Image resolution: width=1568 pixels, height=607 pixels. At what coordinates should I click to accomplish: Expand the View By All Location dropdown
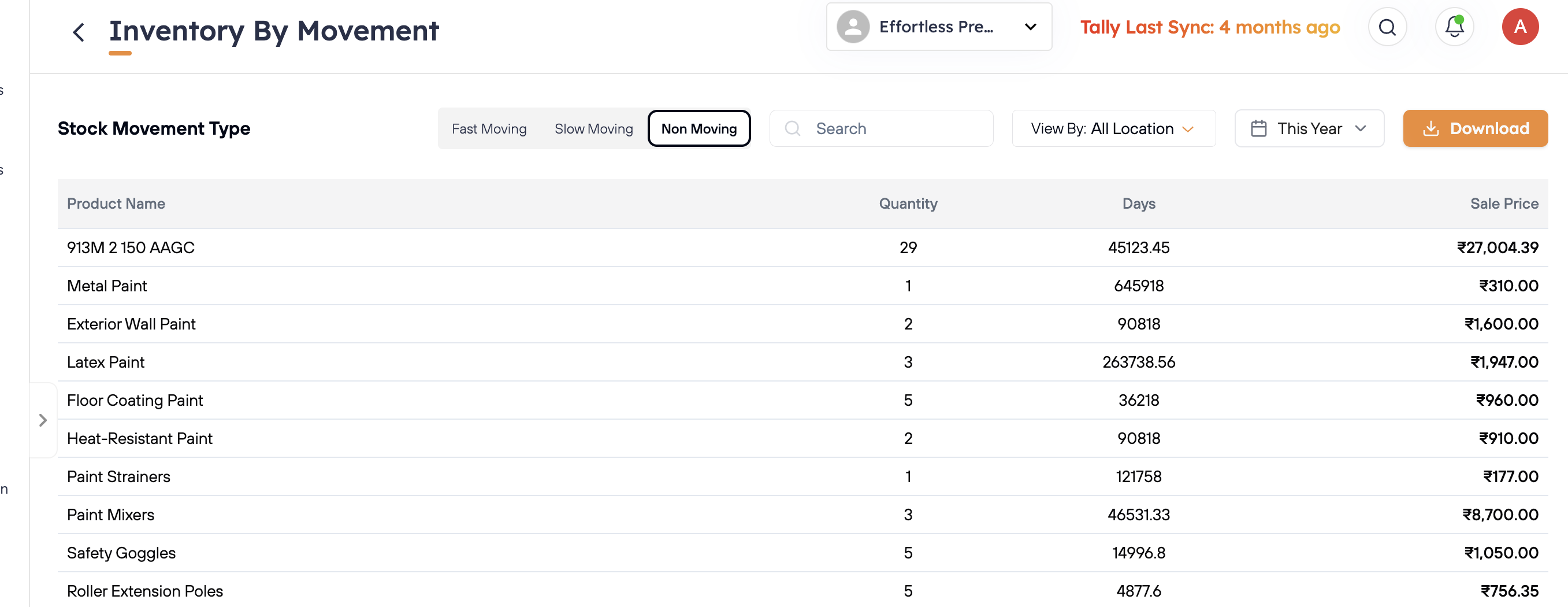(1113, 129)
